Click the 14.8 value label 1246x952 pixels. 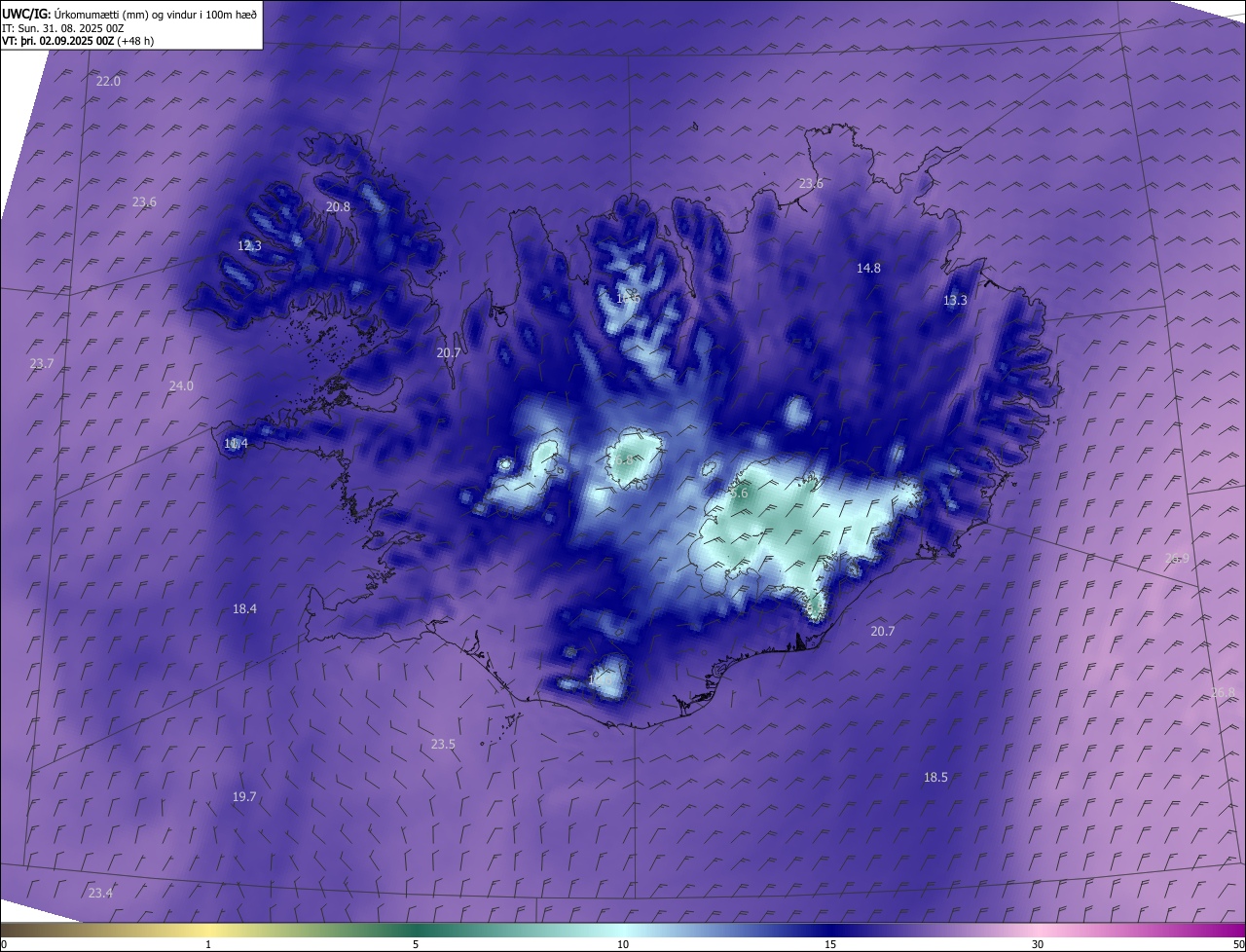pyautogui.click(x=868, y=269)
